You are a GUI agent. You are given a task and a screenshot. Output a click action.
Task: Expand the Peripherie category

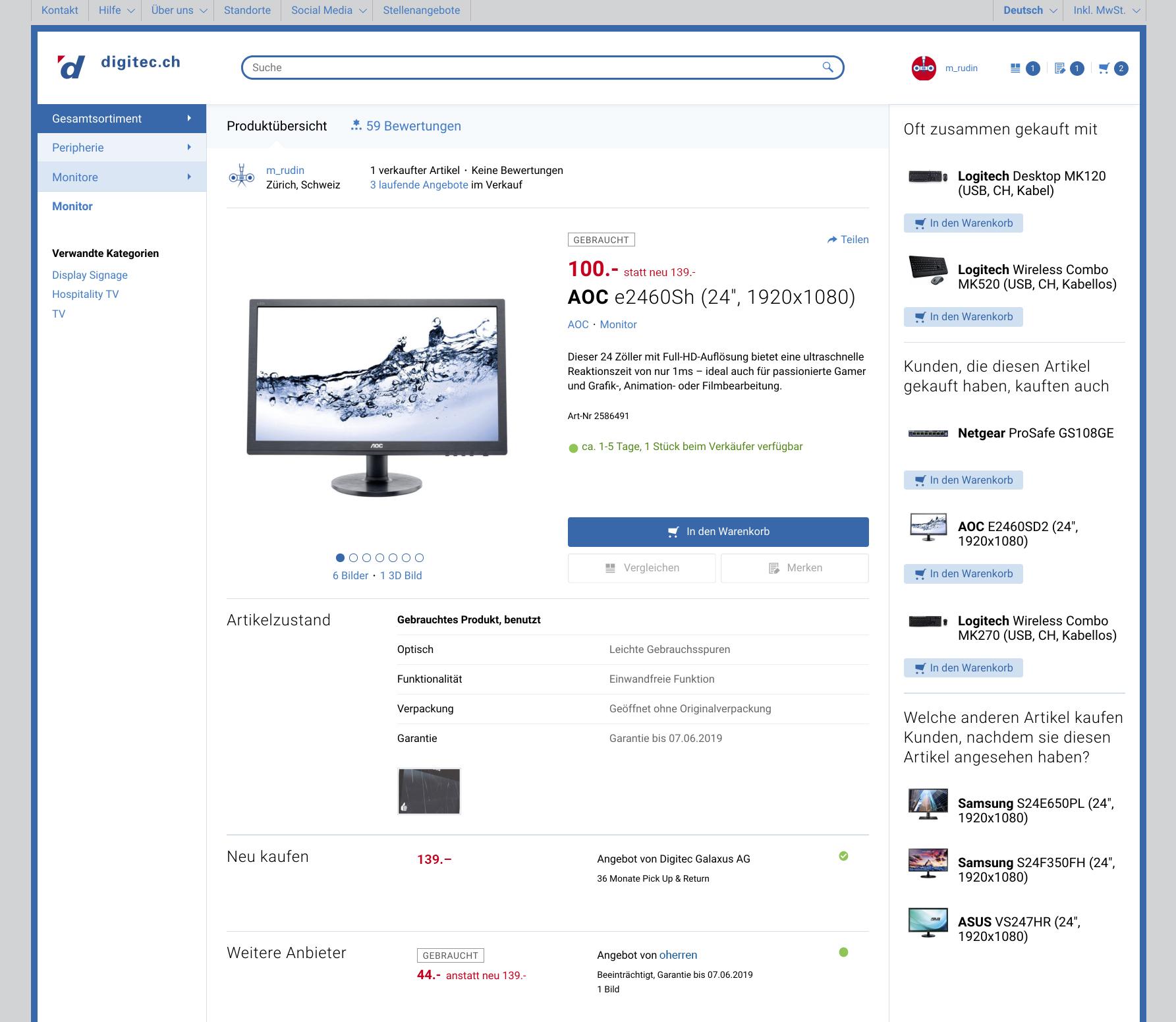122,148
